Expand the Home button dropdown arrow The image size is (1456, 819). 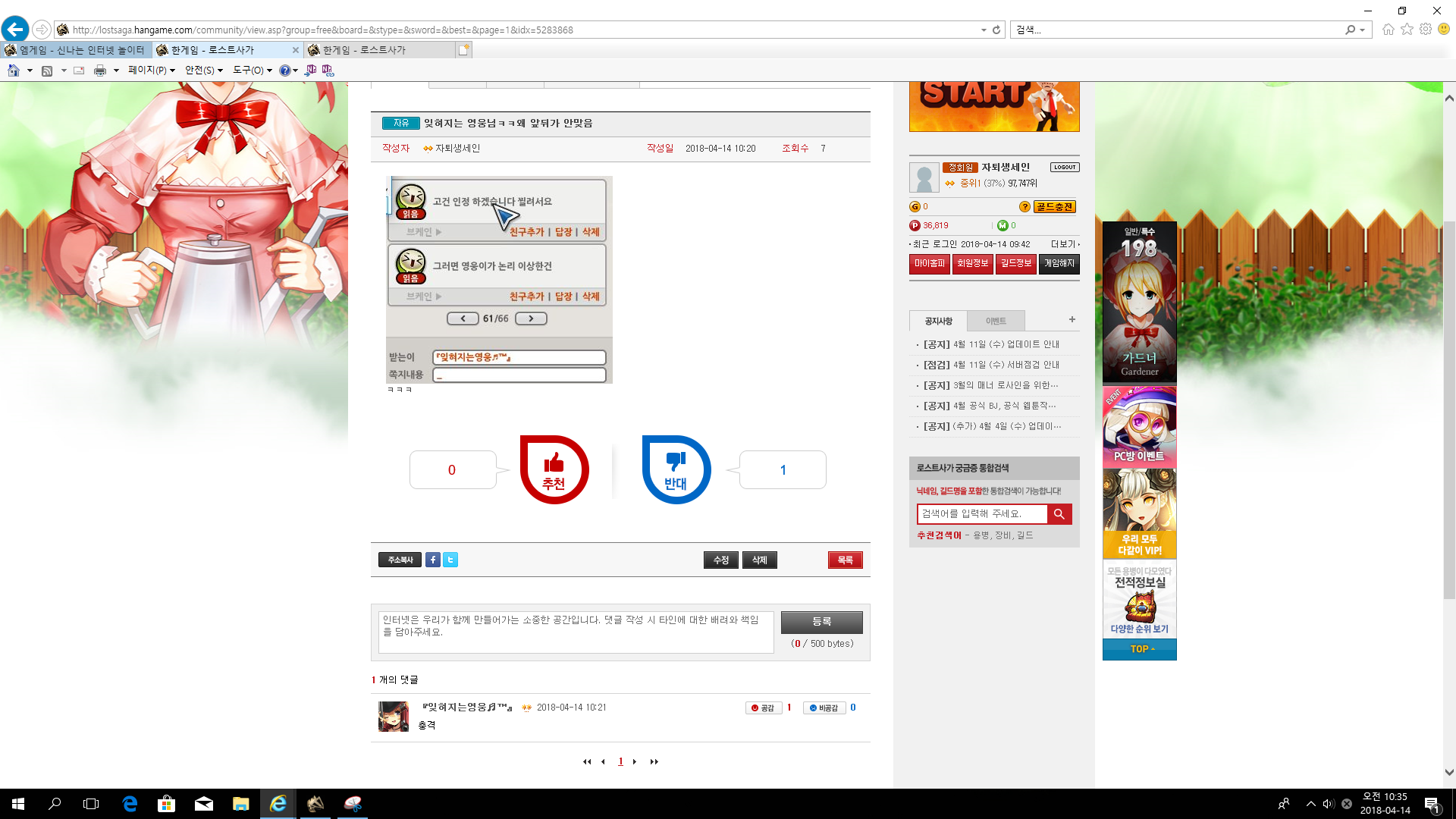click(30, 71)
